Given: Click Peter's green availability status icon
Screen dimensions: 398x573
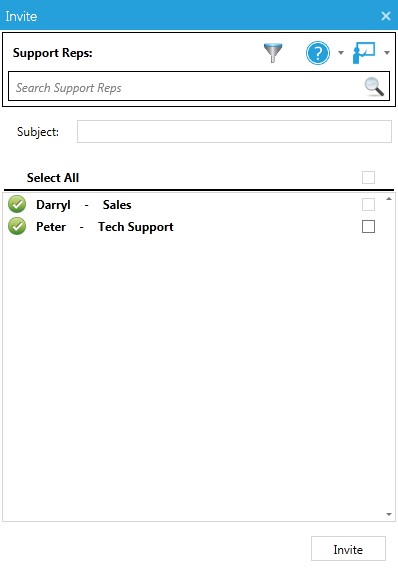Looking at the screenshot, I should click(17, 226).
